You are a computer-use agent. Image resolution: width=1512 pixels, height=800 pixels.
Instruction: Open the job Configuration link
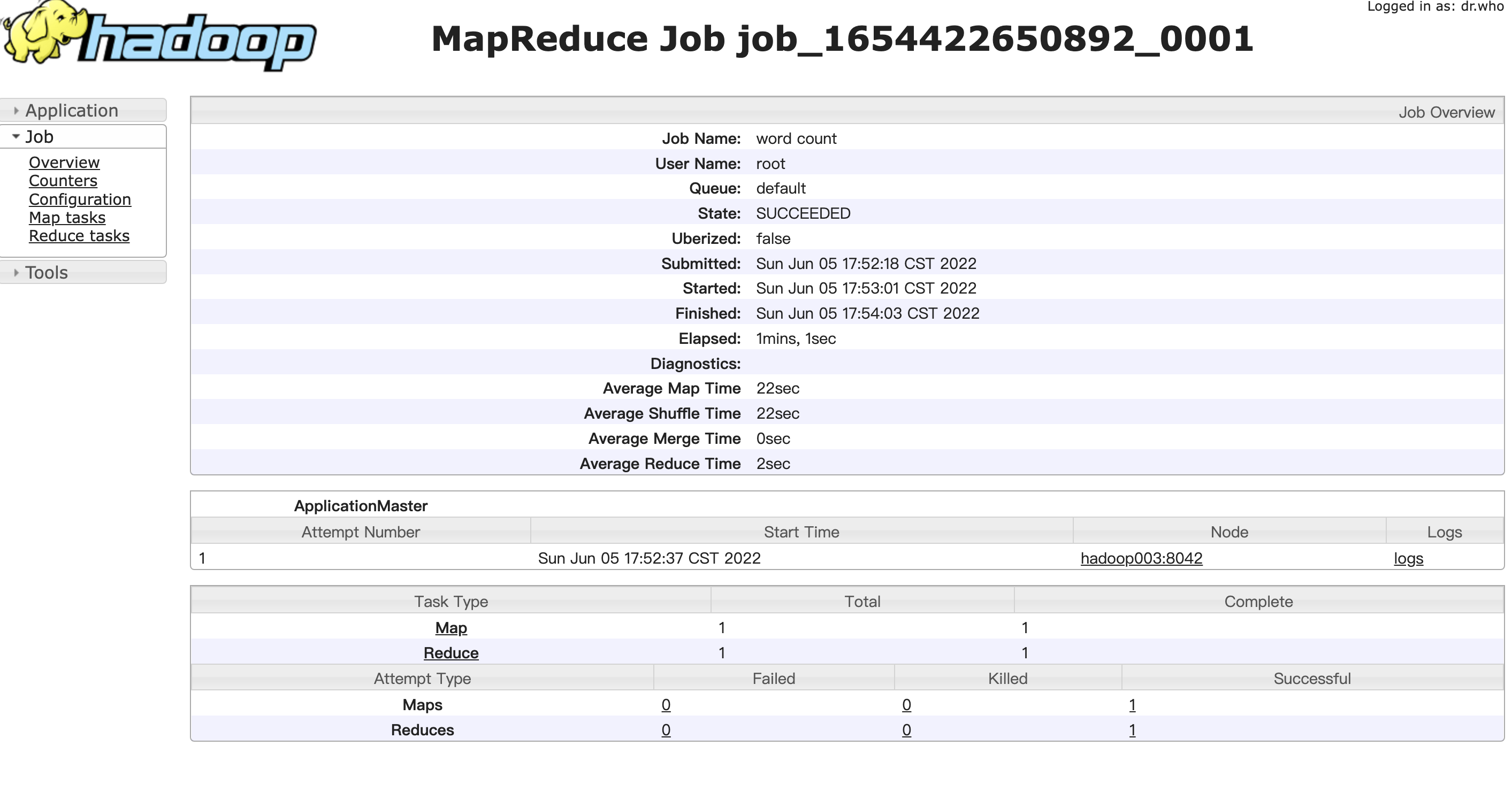(x=80, y=199)
